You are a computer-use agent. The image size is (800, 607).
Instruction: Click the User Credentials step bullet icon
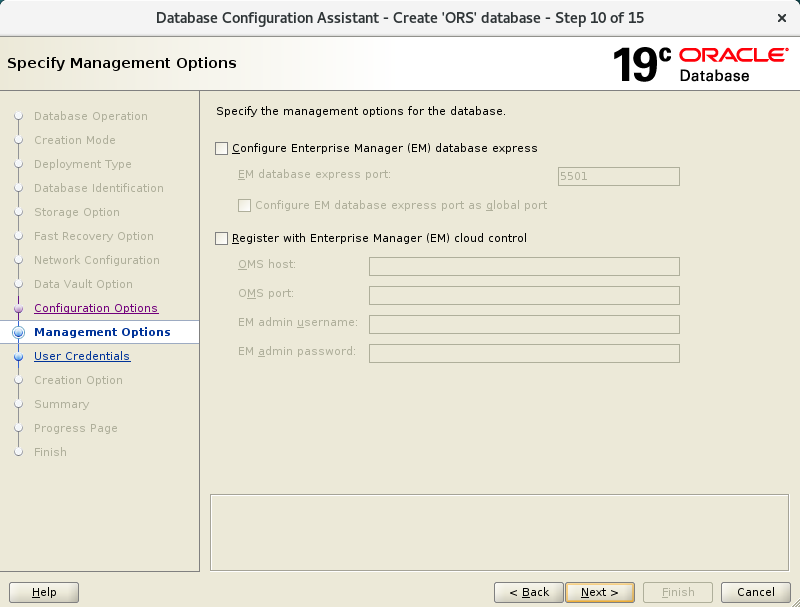click(x=18, y=357)
